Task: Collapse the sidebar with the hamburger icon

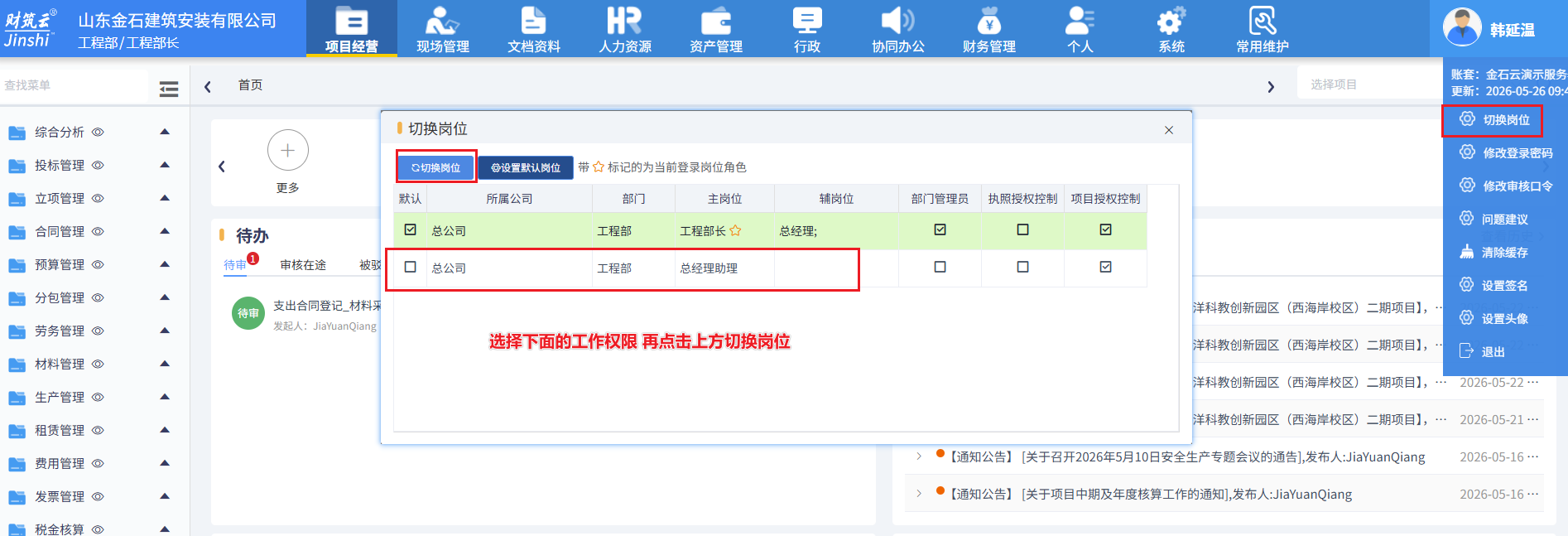Action: [169, 89]
